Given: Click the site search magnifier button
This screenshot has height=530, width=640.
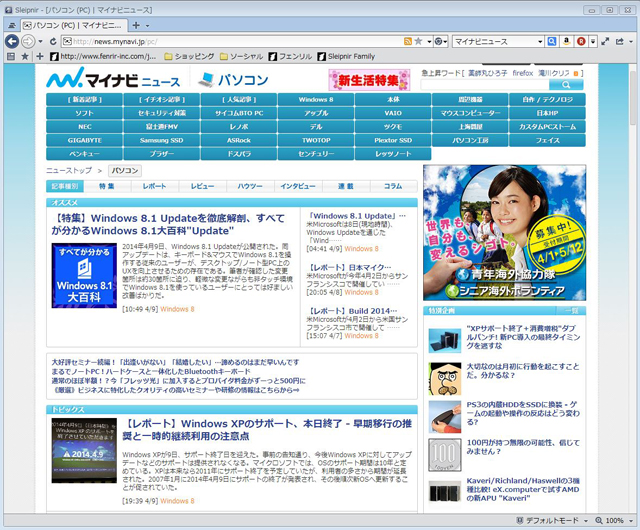Looking at the screenshot, I should pos(566,85).
